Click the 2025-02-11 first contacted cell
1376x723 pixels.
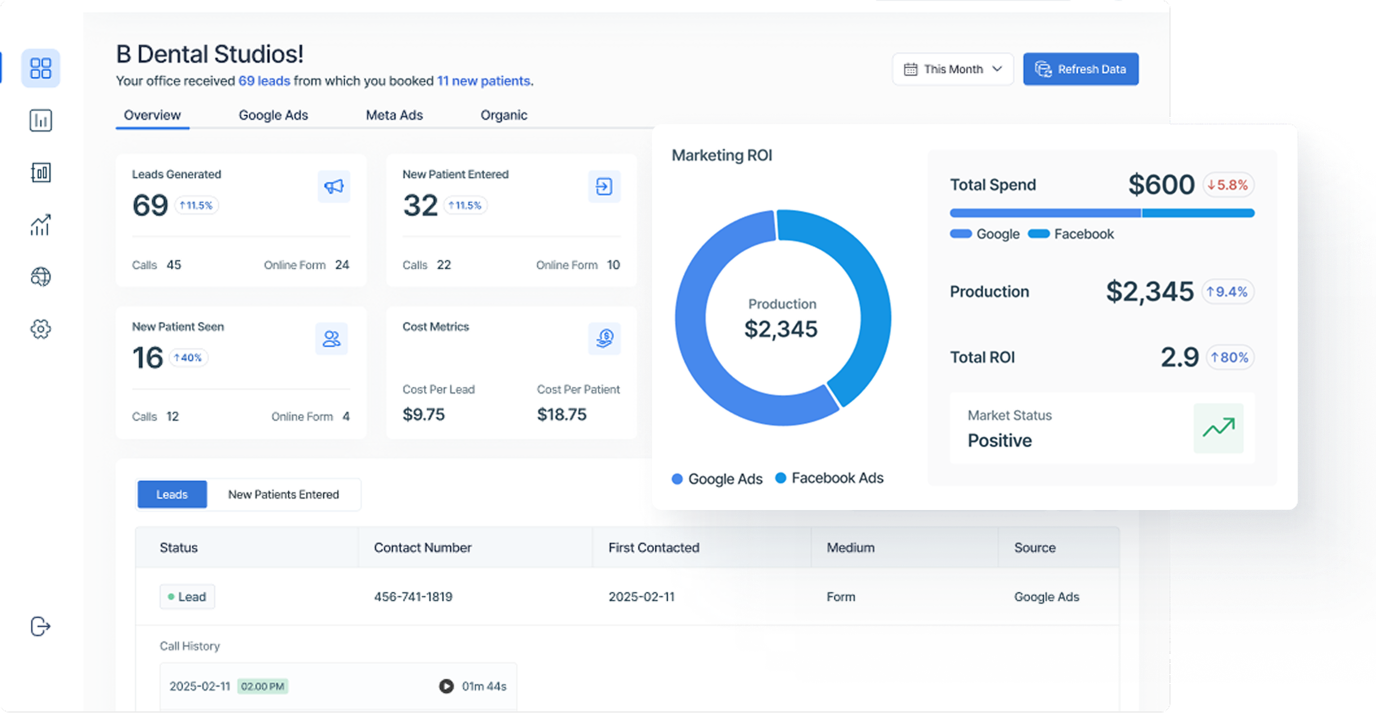point(641,597)
